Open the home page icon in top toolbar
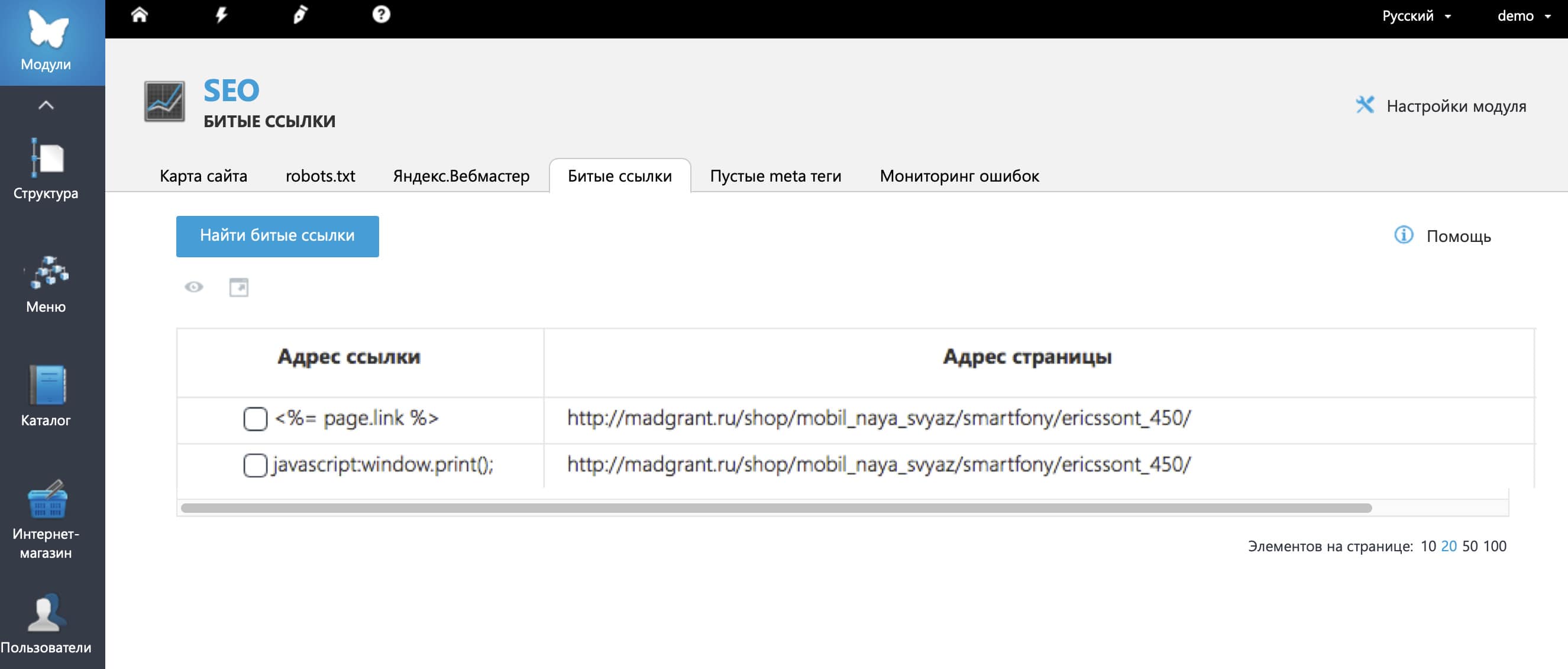 (x=141, y=15)
